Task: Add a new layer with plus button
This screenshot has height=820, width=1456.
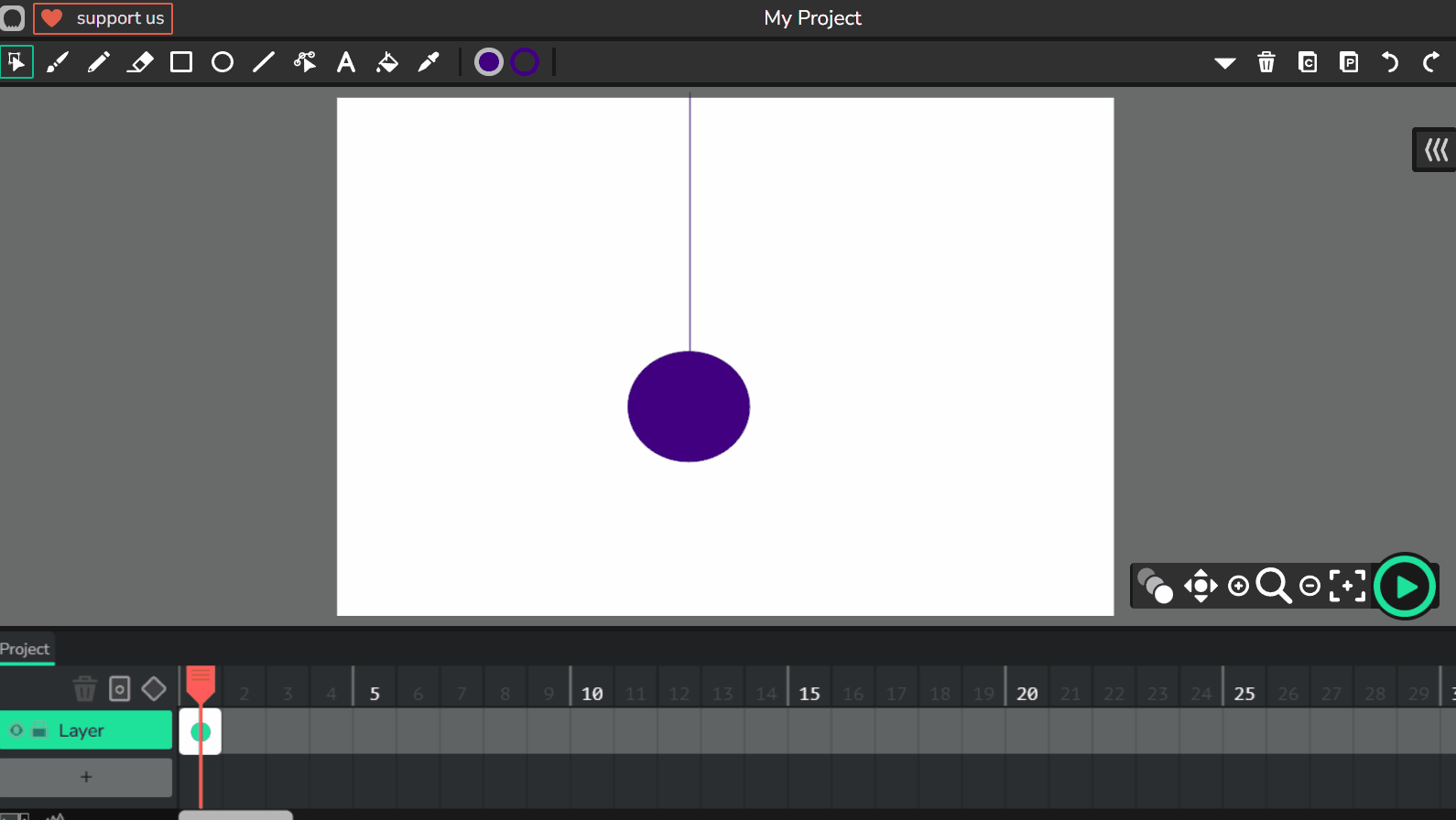Action: [86, 777]
